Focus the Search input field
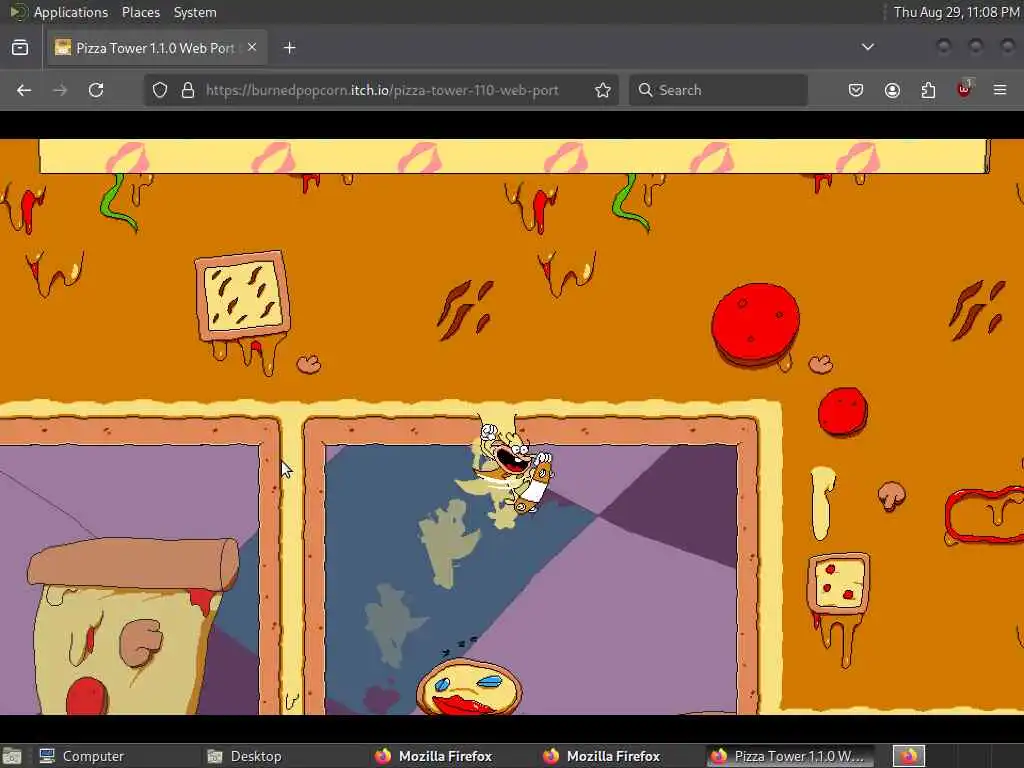The height and width of the screenshot is (768, 1024). click(718, 90)
